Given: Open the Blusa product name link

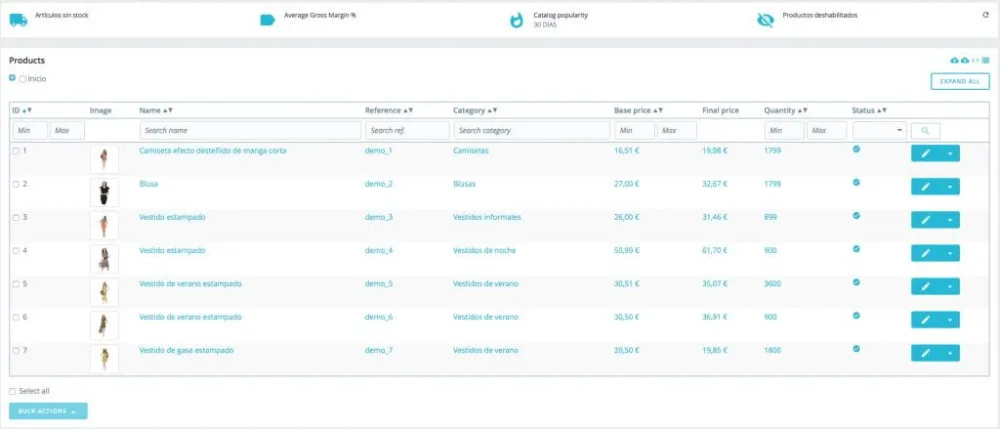Looking at the screenshot, I should [x=149, y=184].
